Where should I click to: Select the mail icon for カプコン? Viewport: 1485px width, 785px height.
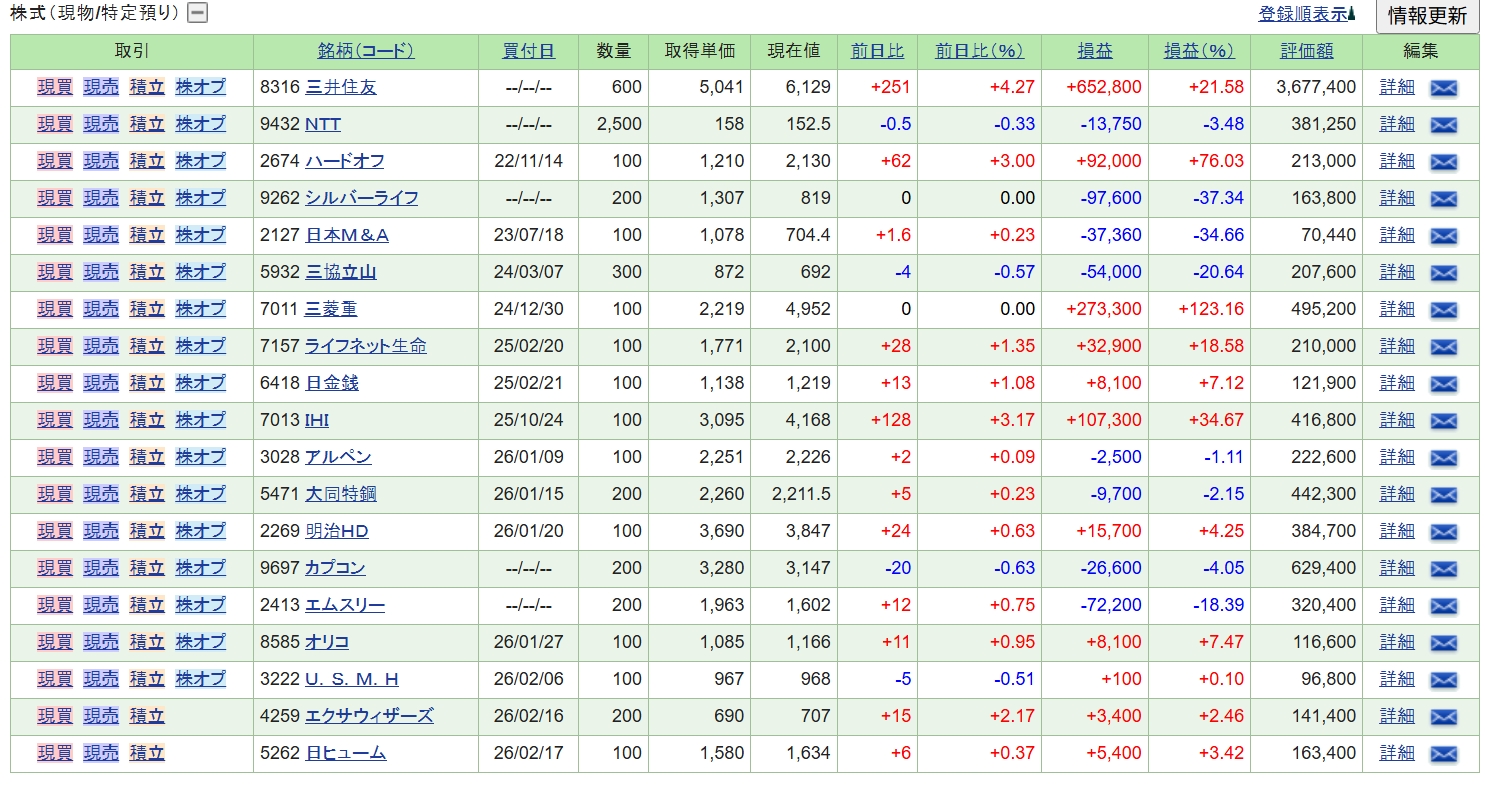click(x=1443, y=569)
